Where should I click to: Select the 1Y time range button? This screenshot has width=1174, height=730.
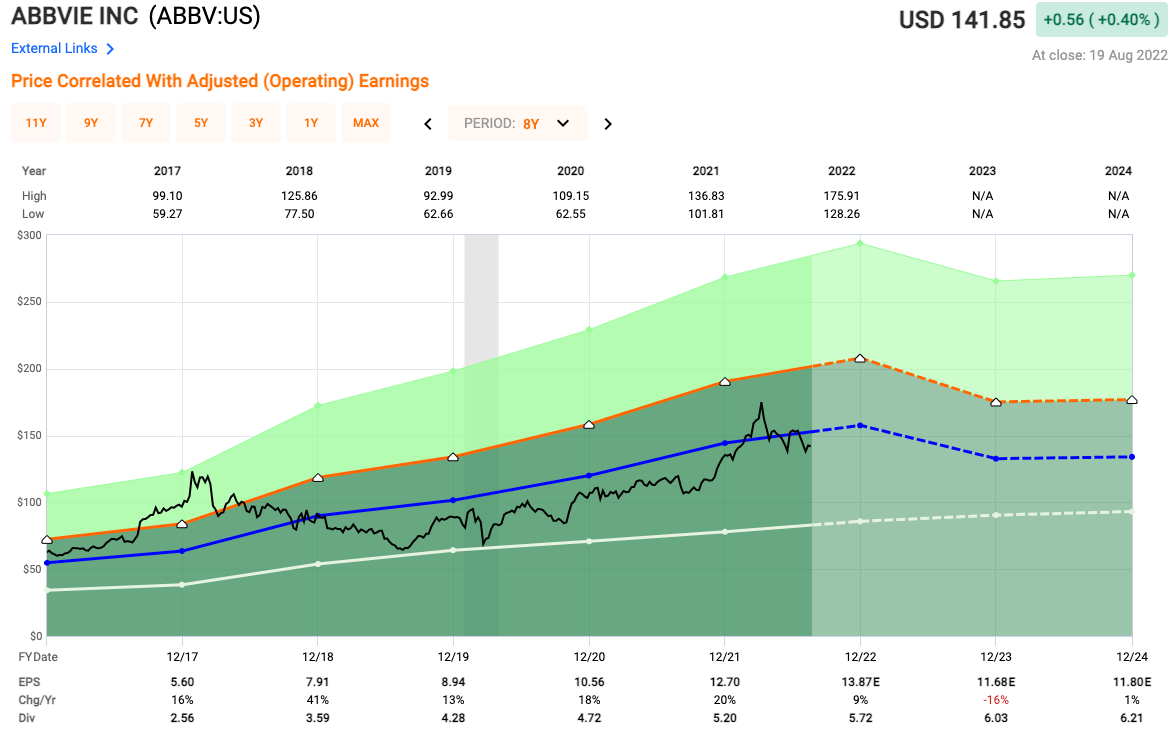(311, 123)
